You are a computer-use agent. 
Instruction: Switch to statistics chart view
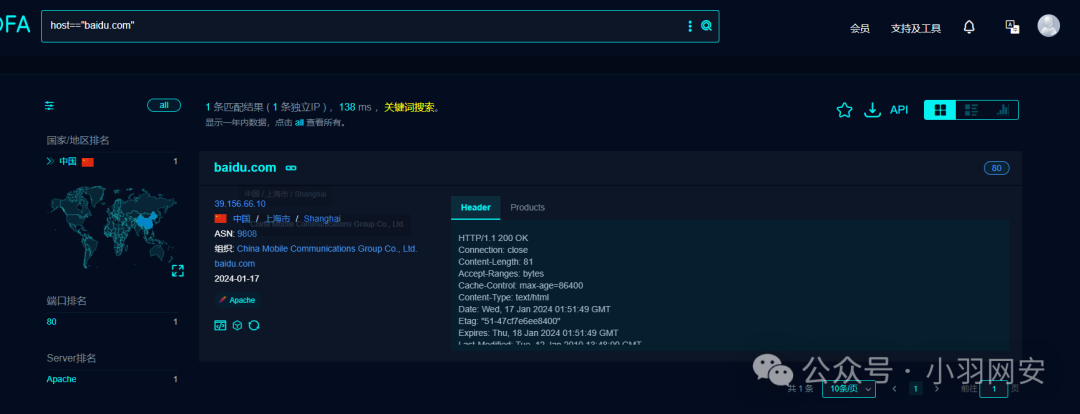point(1002,110)
